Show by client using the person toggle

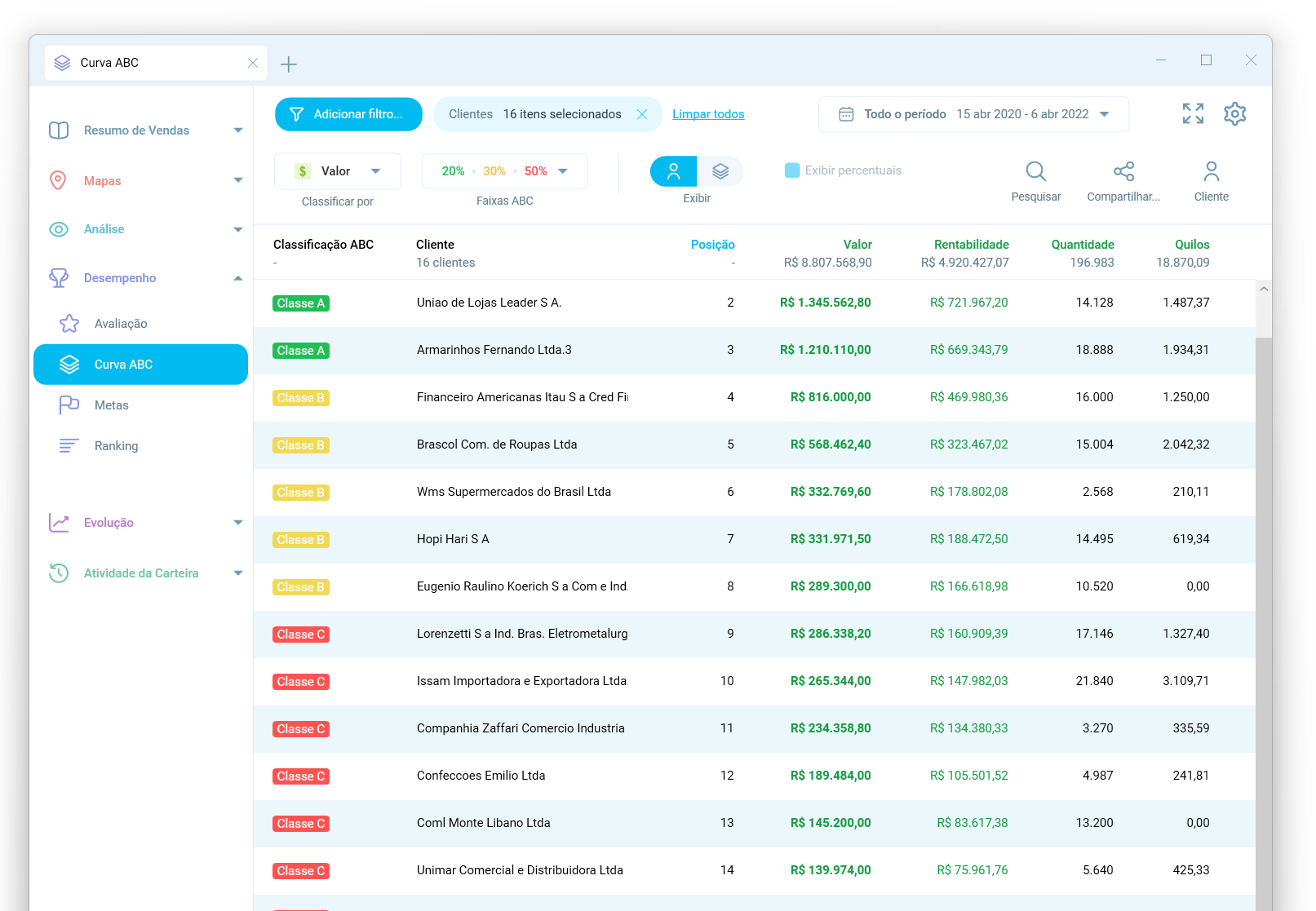coord(674,171)
